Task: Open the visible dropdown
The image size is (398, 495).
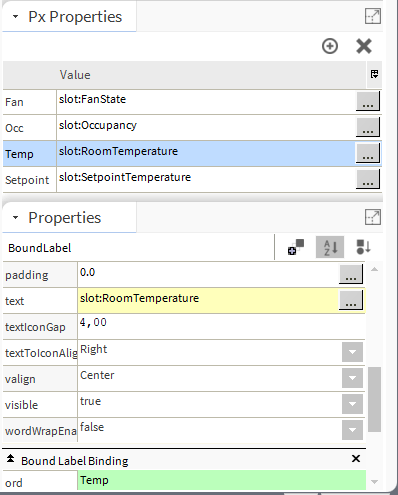Action: coord(352,404)
